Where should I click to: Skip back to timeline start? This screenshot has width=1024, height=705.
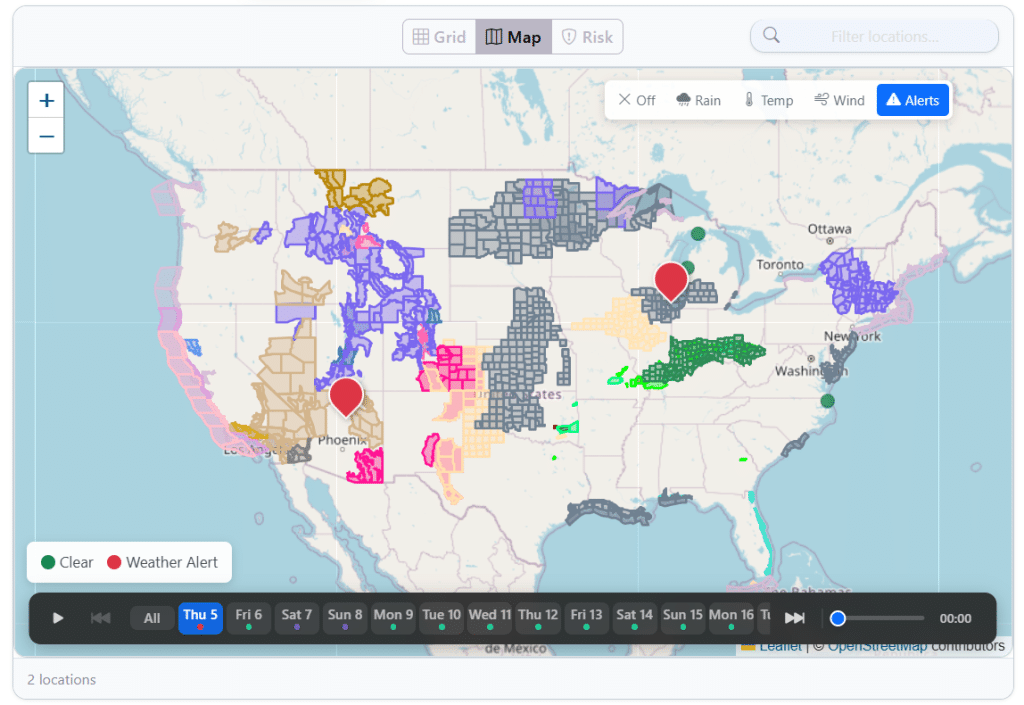100,618
